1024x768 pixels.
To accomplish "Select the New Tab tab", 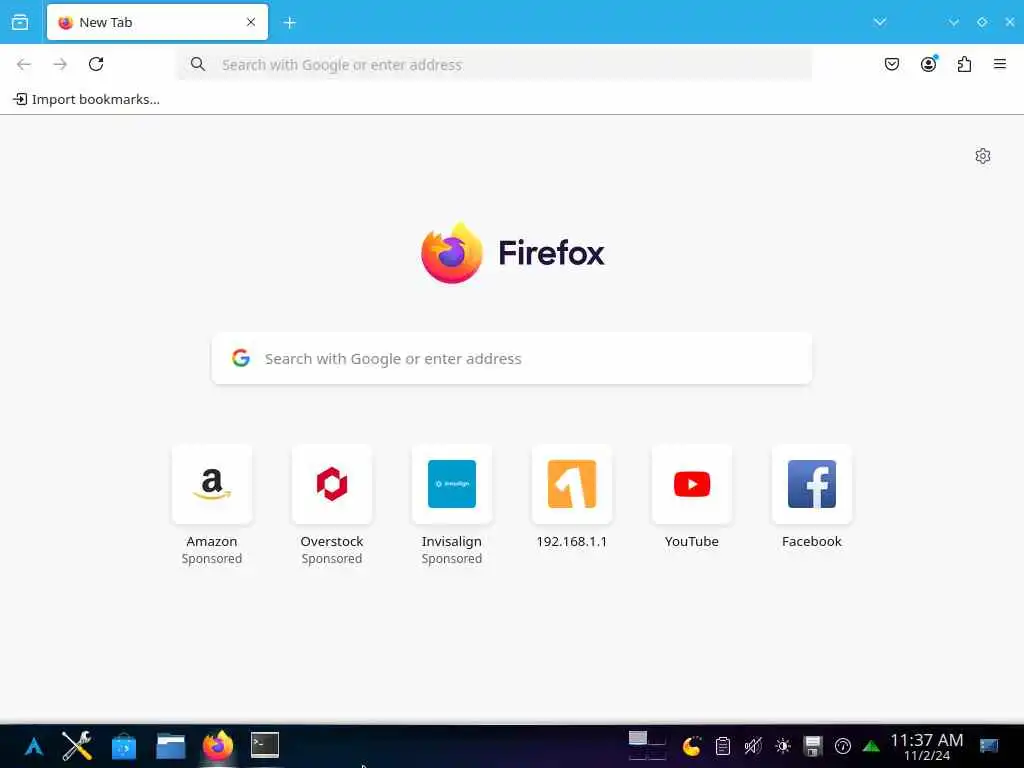I will point(157,22).
